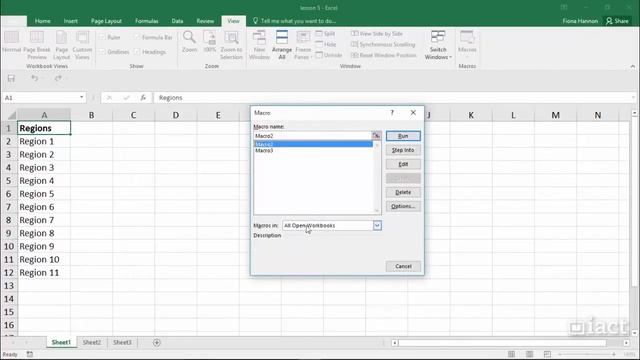The width and height of the screenshot is (640, 360).
Task: Set zoom to 100%
Action: (209, 41)
